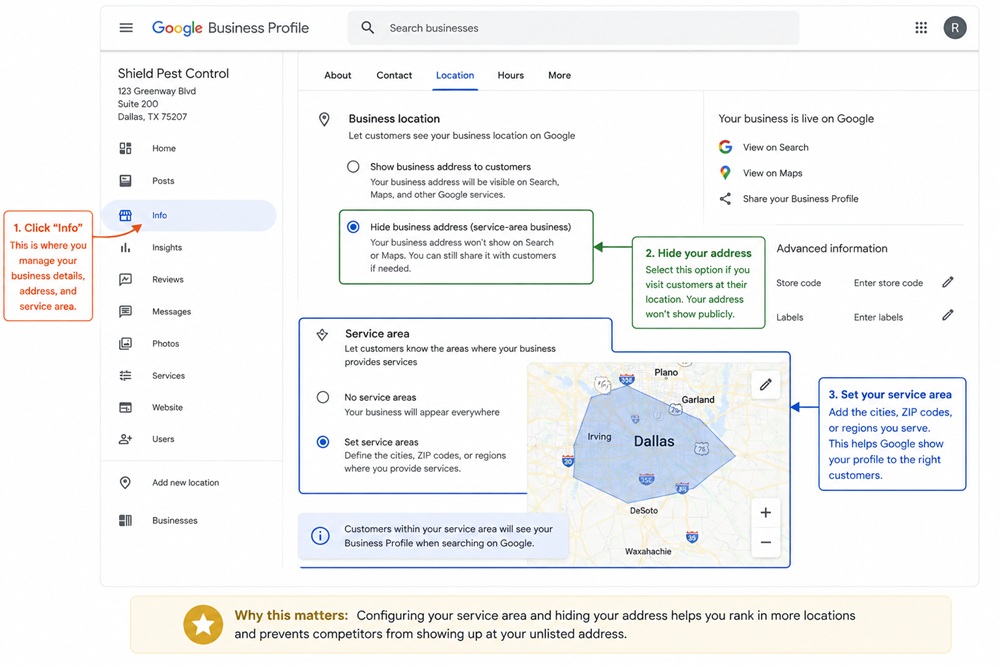The width and height of the screenshot is (1000, 666).
Task: Click Add new location
Action: click(x=185, y=483)
